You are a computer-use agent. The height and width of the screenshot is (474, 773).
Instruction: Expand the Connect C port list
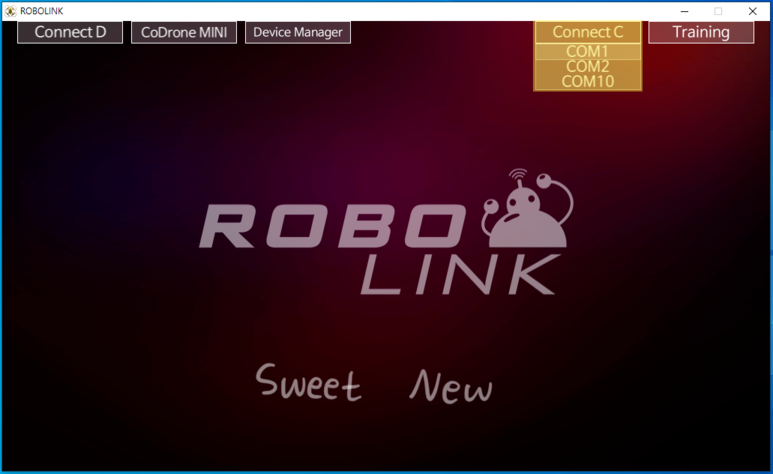[x=588, y=32]
